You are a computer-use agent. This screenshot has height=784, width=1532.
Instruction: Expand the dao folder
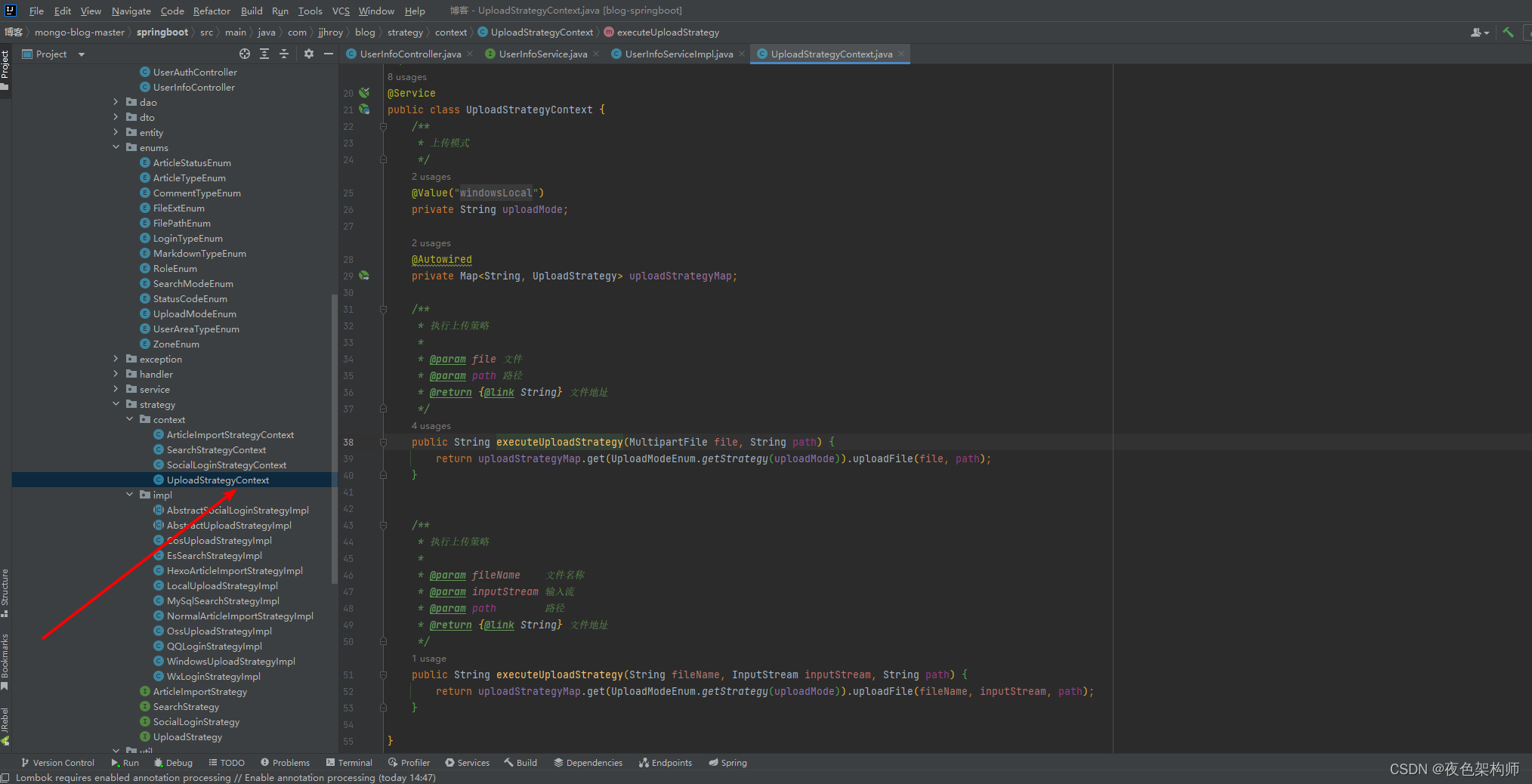point(116,102)
